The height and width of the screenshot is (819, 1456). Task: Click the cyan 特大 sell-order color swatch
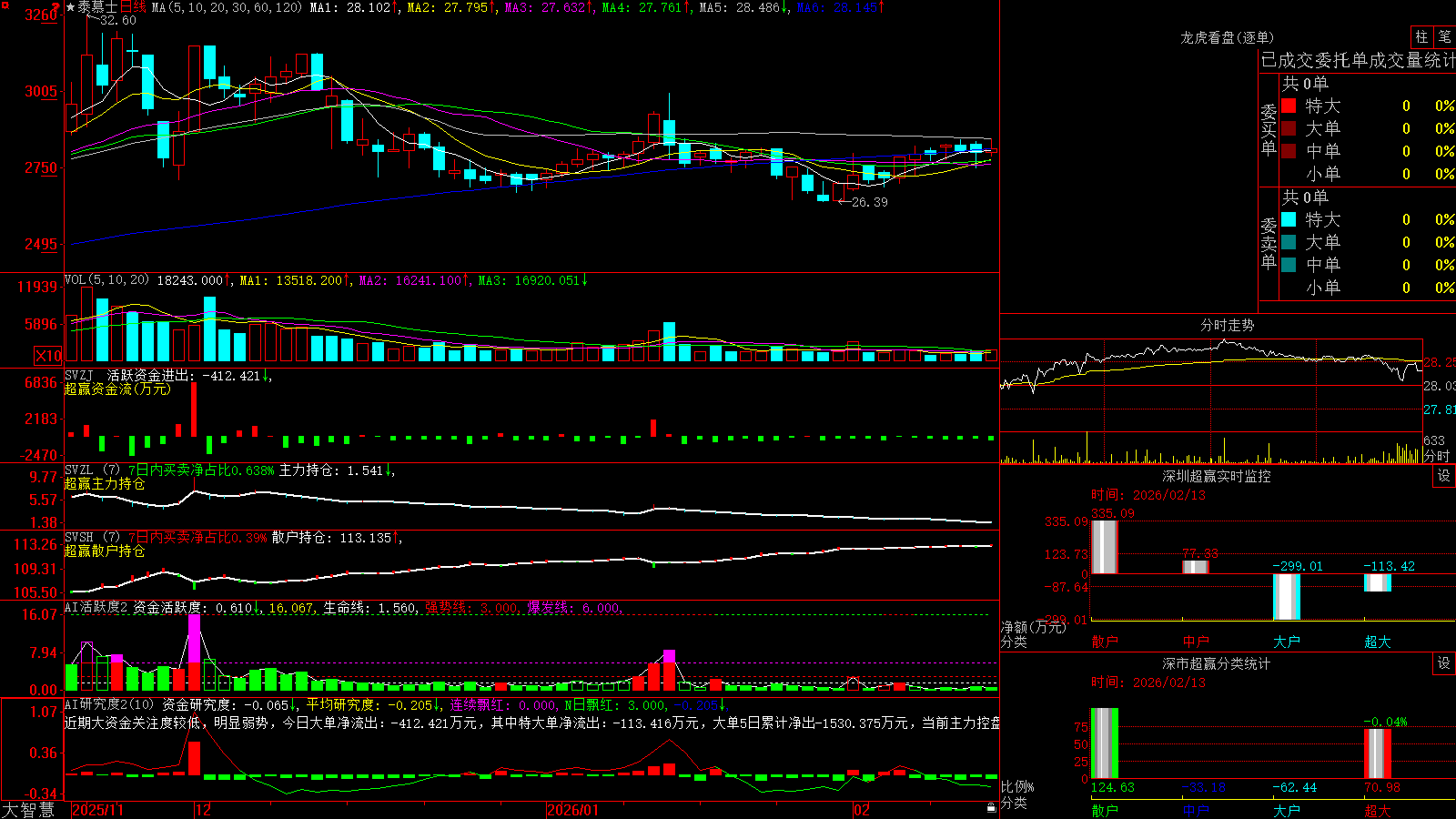point(1289,219)
